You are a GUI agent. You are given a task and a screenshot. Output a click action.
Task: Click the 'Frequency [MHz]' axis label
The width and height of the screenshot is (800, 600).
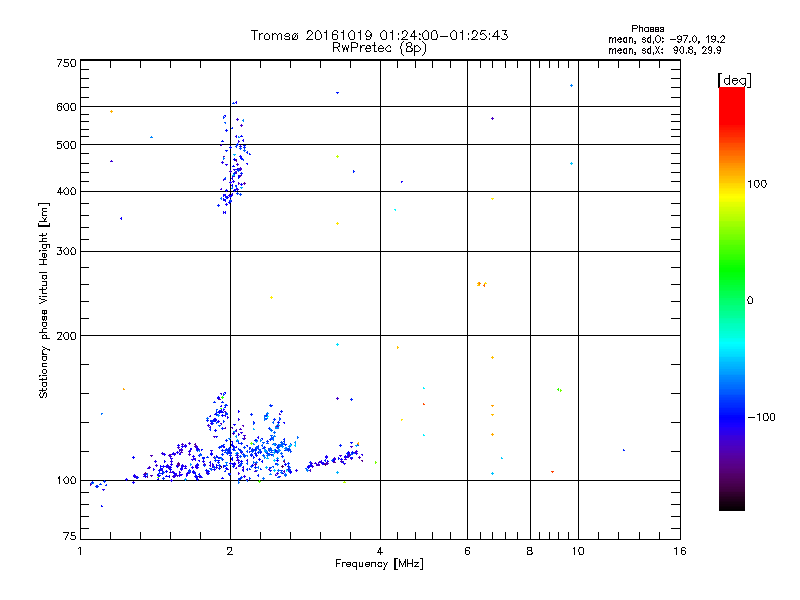point(379,564)
